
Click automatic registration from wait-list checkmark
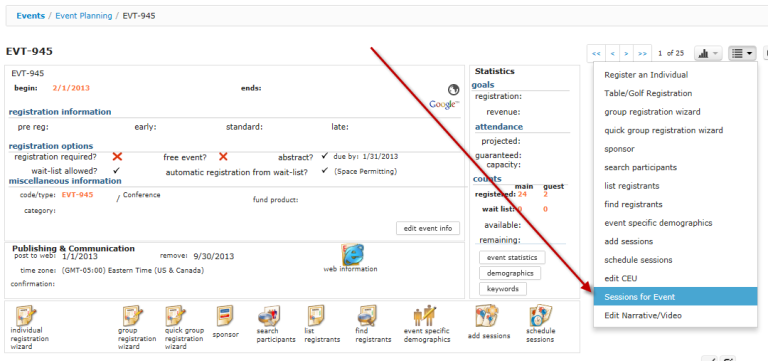pos(324,171)
